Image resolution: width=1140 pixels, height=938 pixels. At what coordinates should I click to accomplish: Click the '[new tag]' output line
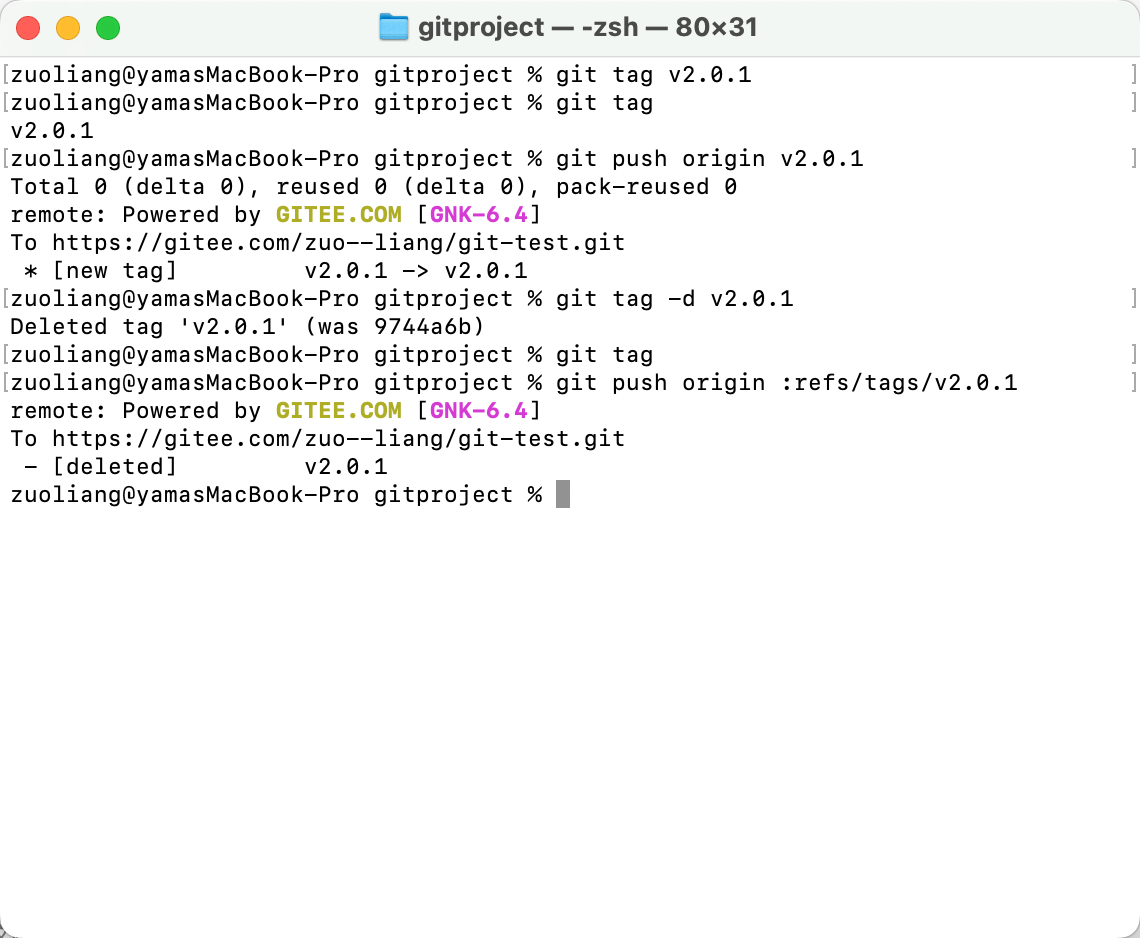click(276, 271)
